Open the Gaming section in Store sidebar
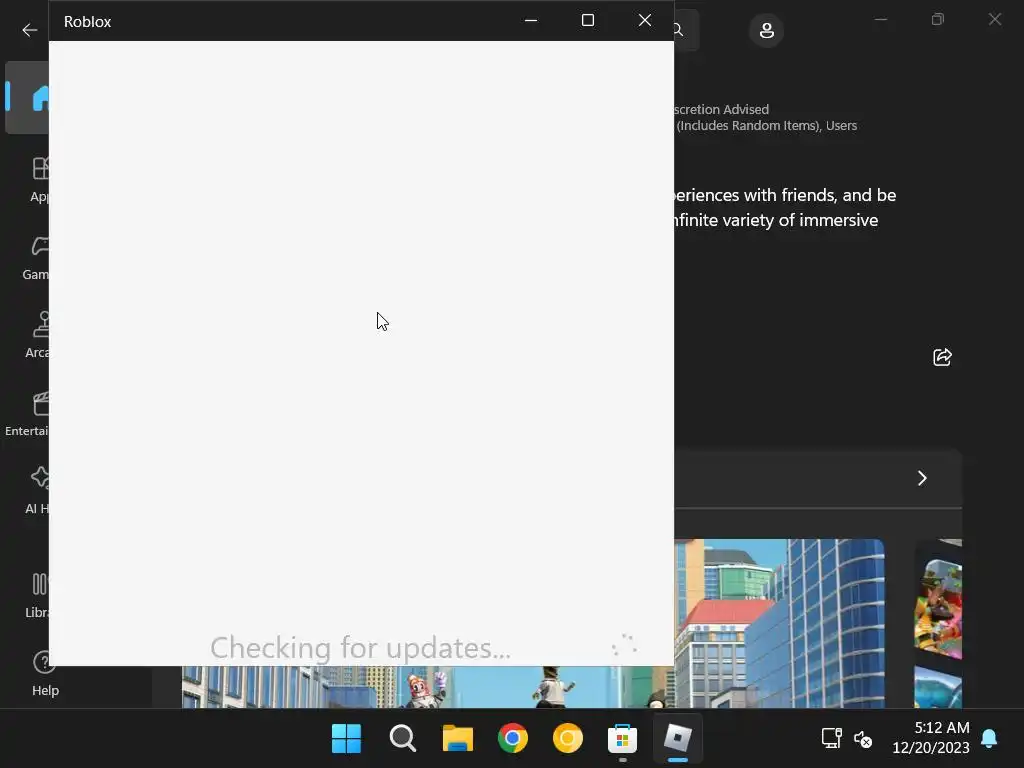The image size is (1024, 768). pos(36,258)
